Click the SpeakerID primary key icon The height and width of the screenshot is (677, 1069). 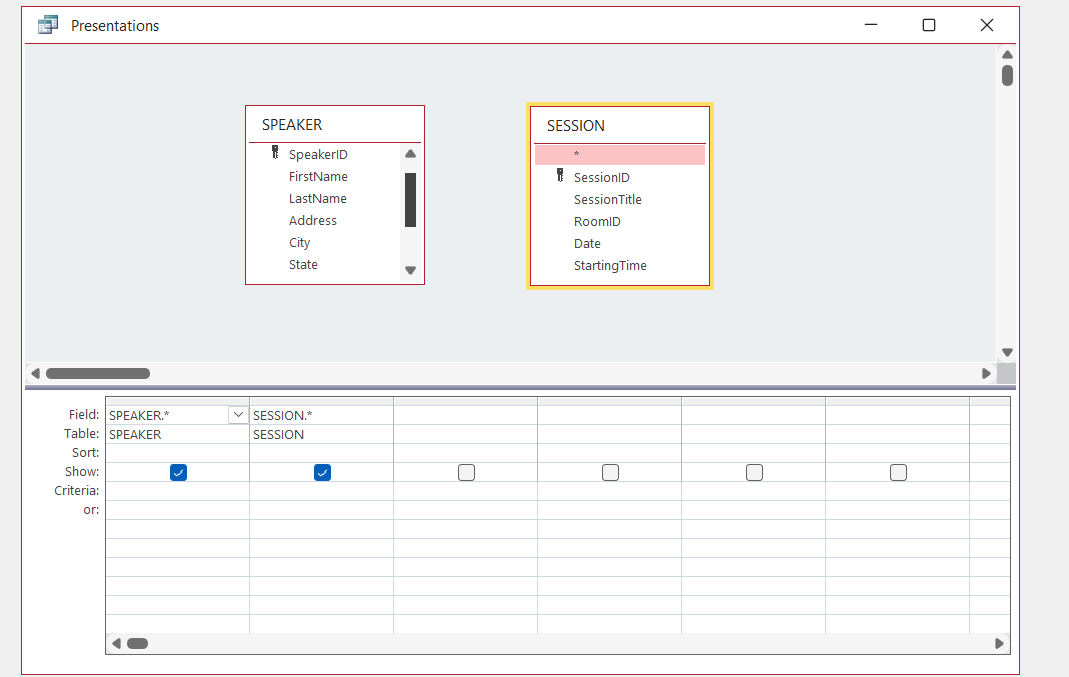(x=275, y=152)
